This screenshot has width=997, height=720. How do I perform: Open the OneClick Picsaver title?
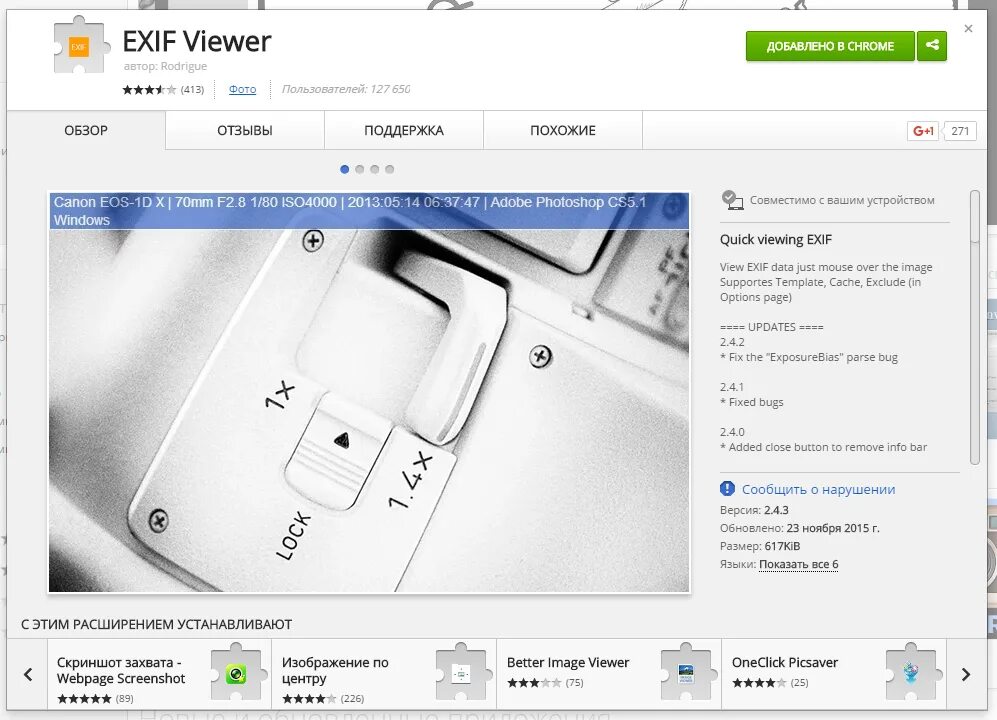coord(785,662)
